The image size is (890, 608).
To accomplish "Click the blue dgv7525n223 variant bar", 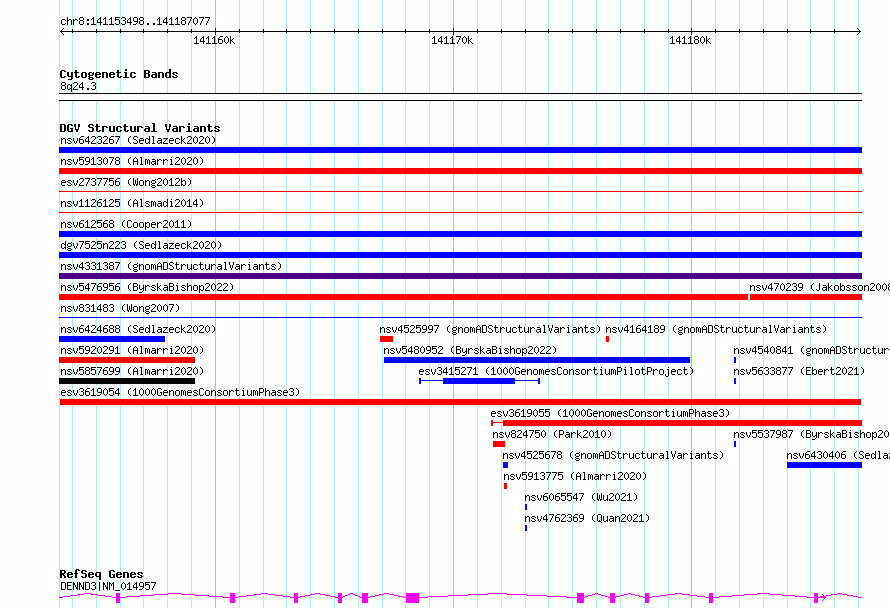I will 460,255.
